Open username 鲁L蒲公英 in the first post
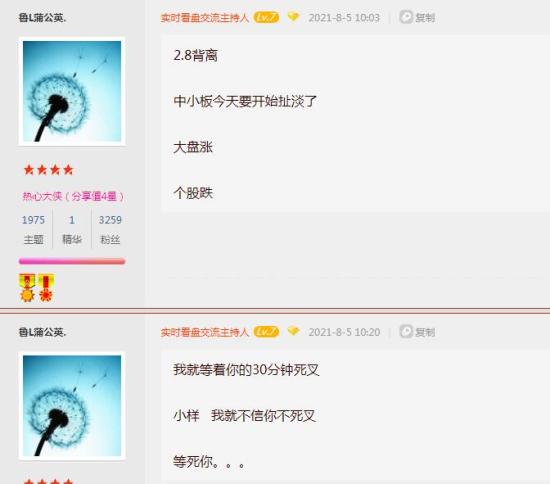Screen dimensions: 550x484 (x=42, y=18)
